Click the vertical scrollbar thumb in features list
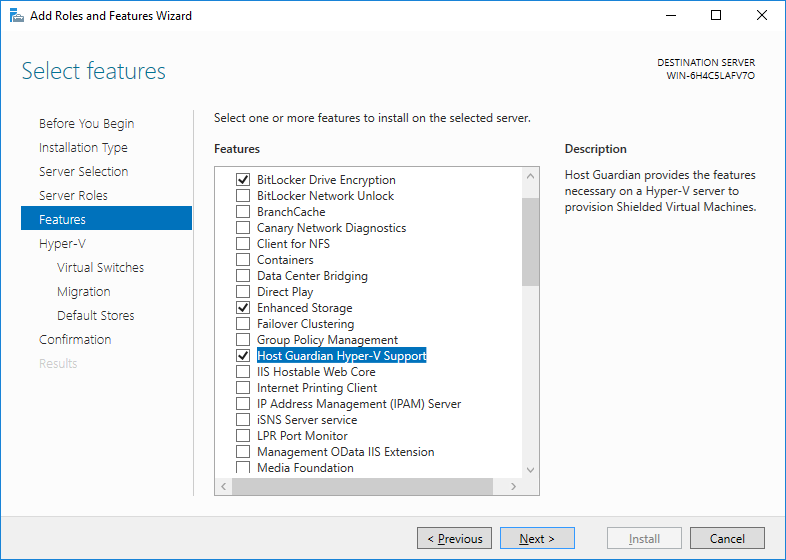Screen dimensions: 786x560 pyautogui.click(x=530, y=242)
